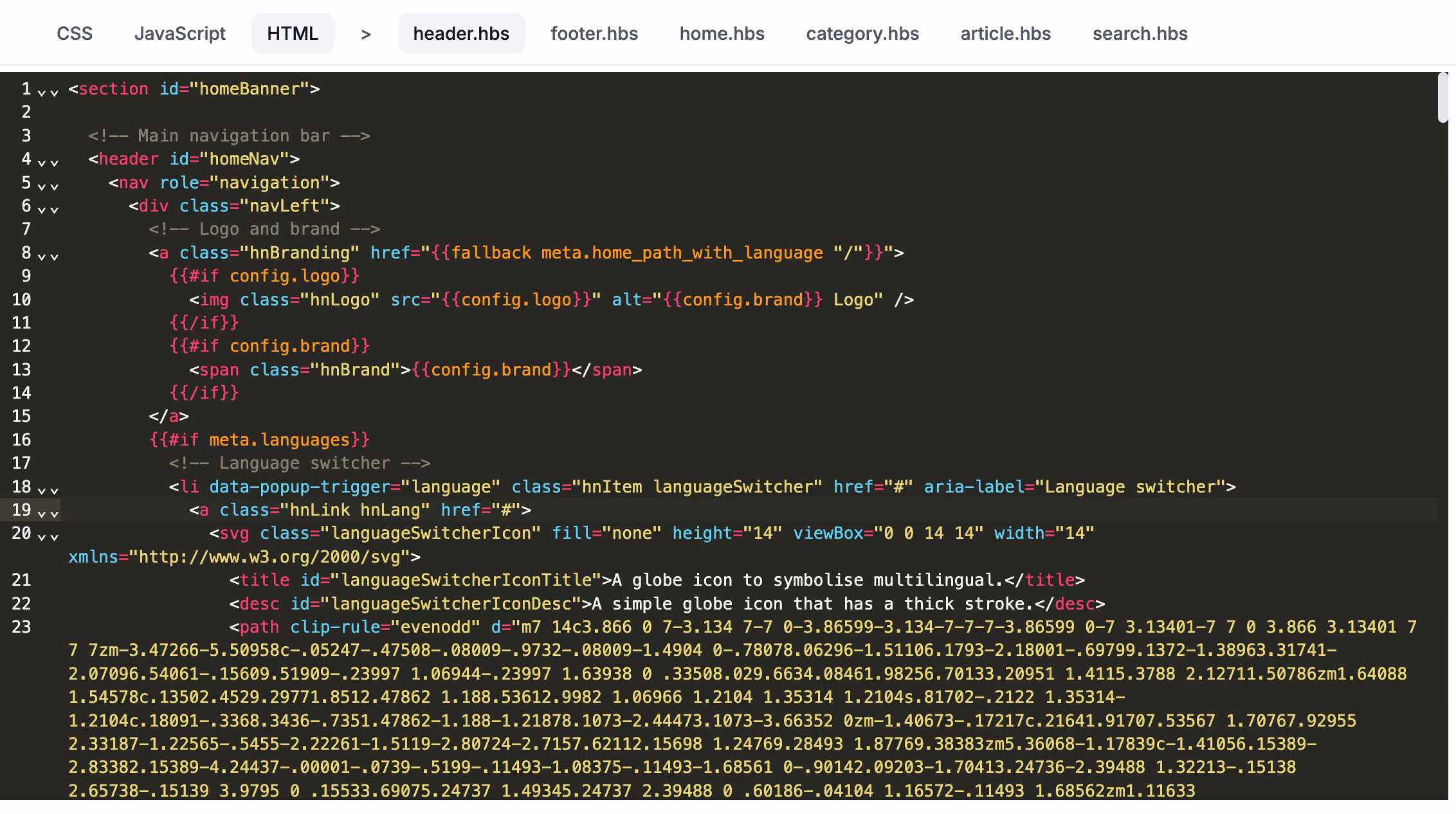
Task: Open the footer.hbs file tab
Action: [x=594, y=33]
